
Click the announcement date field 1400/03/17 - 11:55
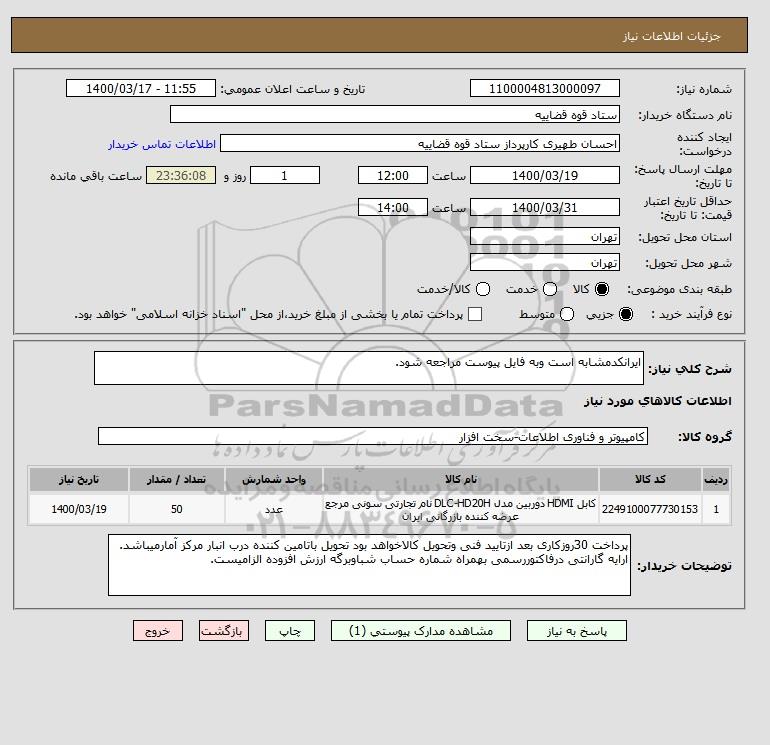(141, 88)
